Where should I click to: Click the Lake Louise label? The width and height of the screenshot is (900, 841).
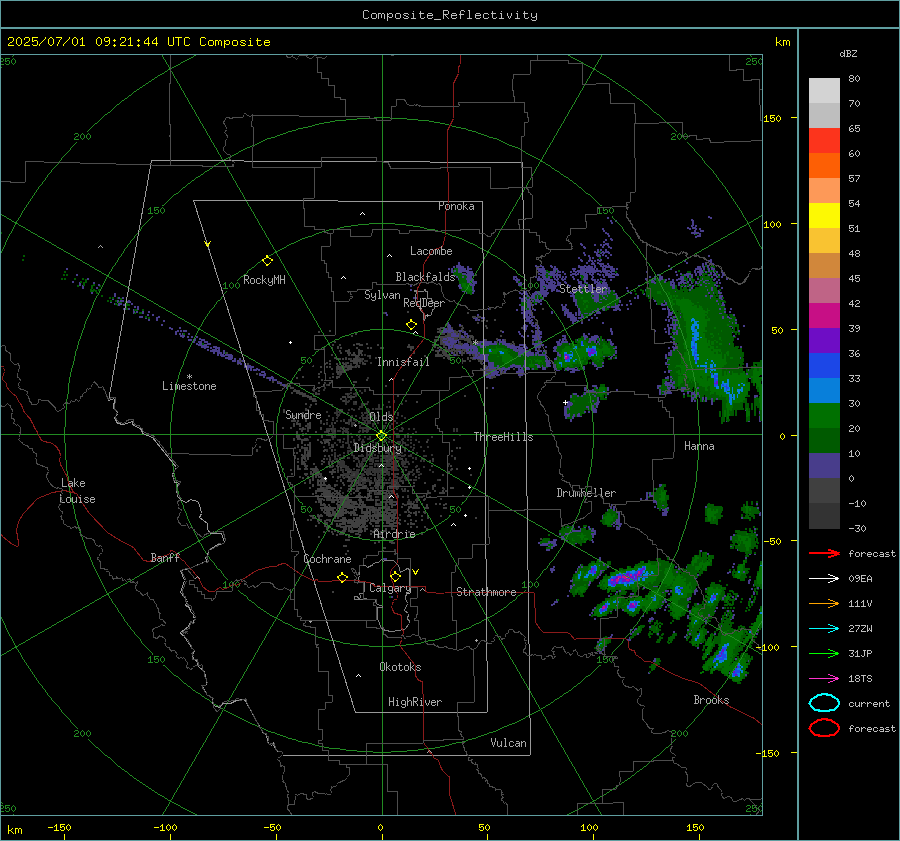point(77,491)
